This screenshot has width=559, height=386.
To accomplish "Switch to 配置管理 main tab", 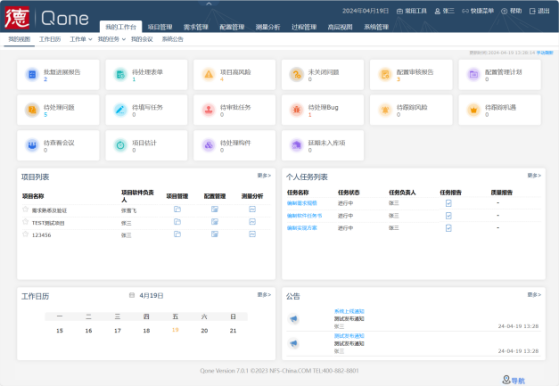I will [x=232, y=27].
